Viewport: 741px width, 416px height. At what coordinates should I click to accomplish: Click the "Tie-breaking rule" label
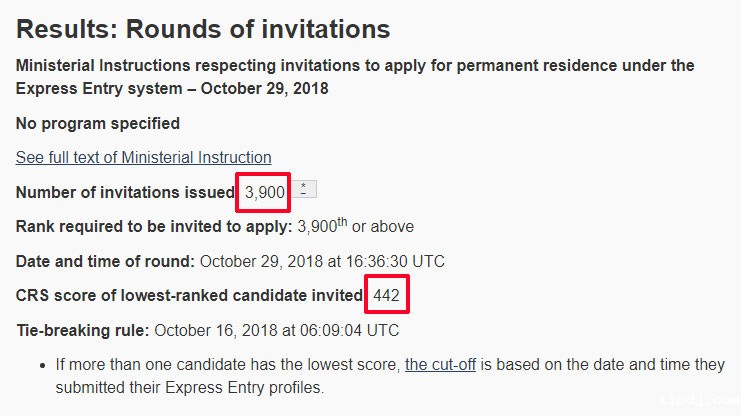pyautogui.click(x=82, y=330)
